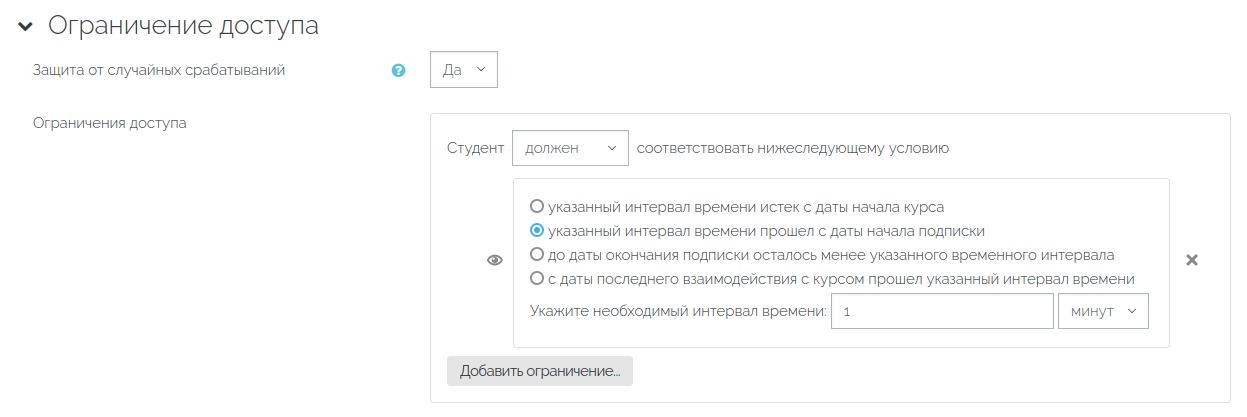Image resolution: width=1247 pixels, height=417 pixels.
Task: Collapse the Ограничение доступа section chevron
Action: point(25,27)
